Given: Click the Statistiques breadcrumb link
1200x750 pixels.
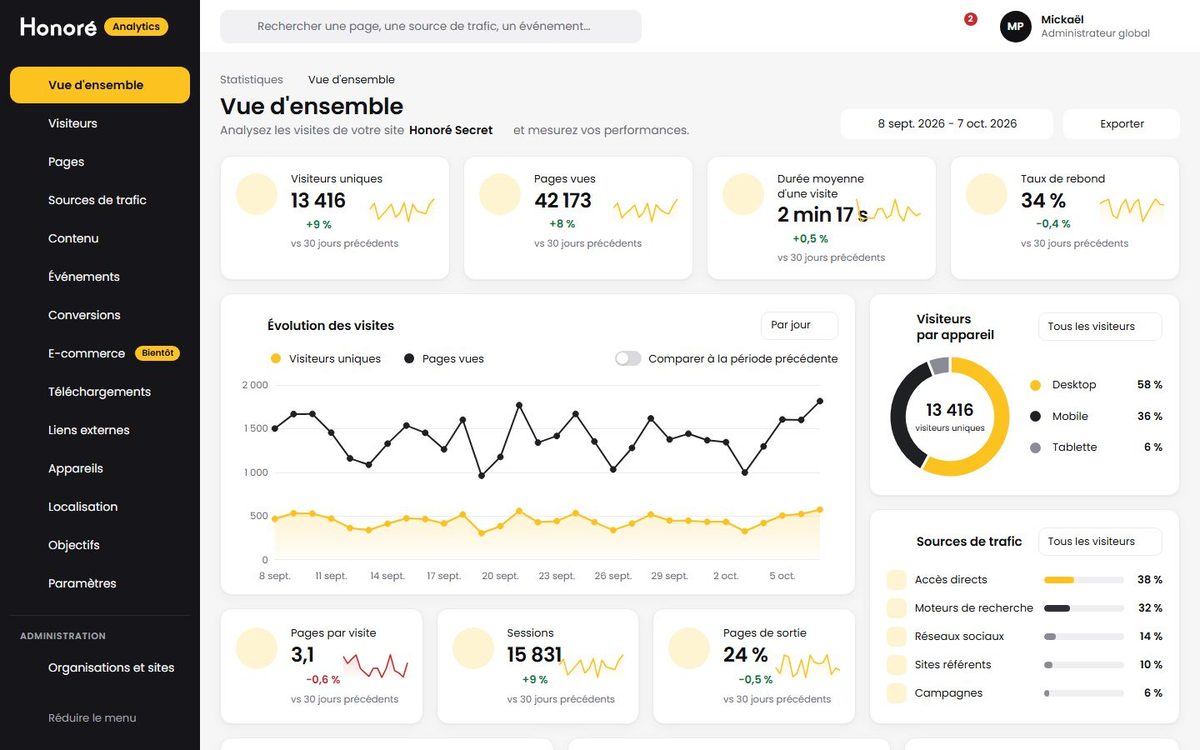Looking at the screenshot, I should 251,79.
